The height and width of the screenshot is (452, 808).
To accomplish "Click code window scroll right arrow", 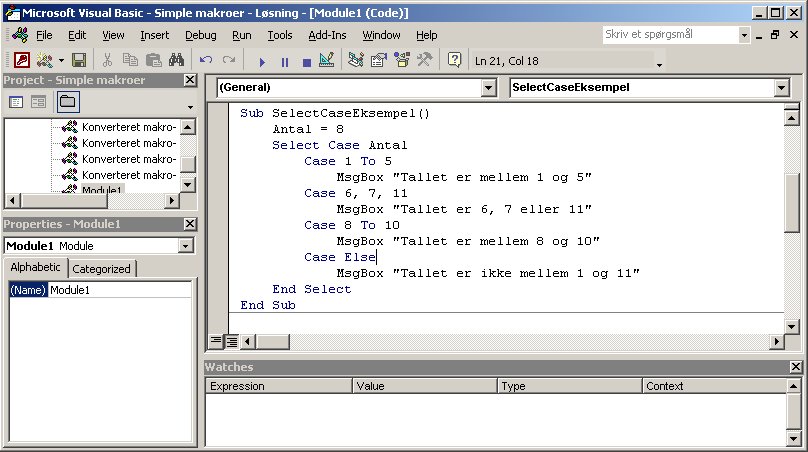I will pyautogui.click(x=777, y=341).
